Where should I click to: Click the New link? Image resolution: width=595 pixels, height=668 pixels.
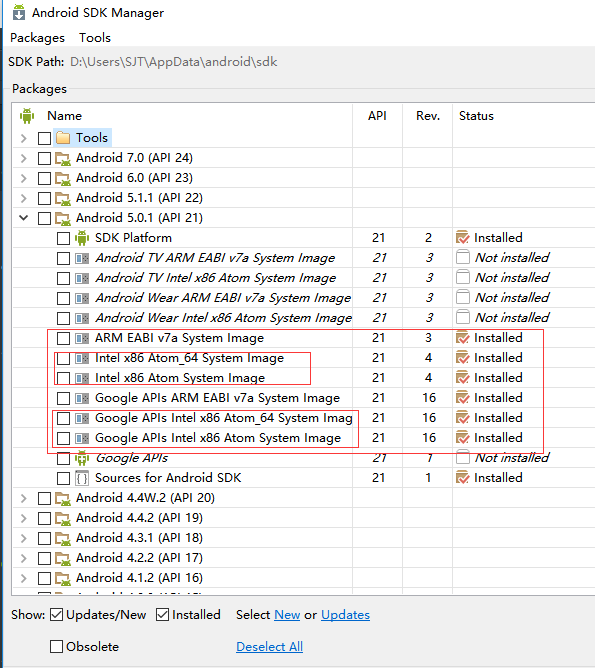pos(287,615)
